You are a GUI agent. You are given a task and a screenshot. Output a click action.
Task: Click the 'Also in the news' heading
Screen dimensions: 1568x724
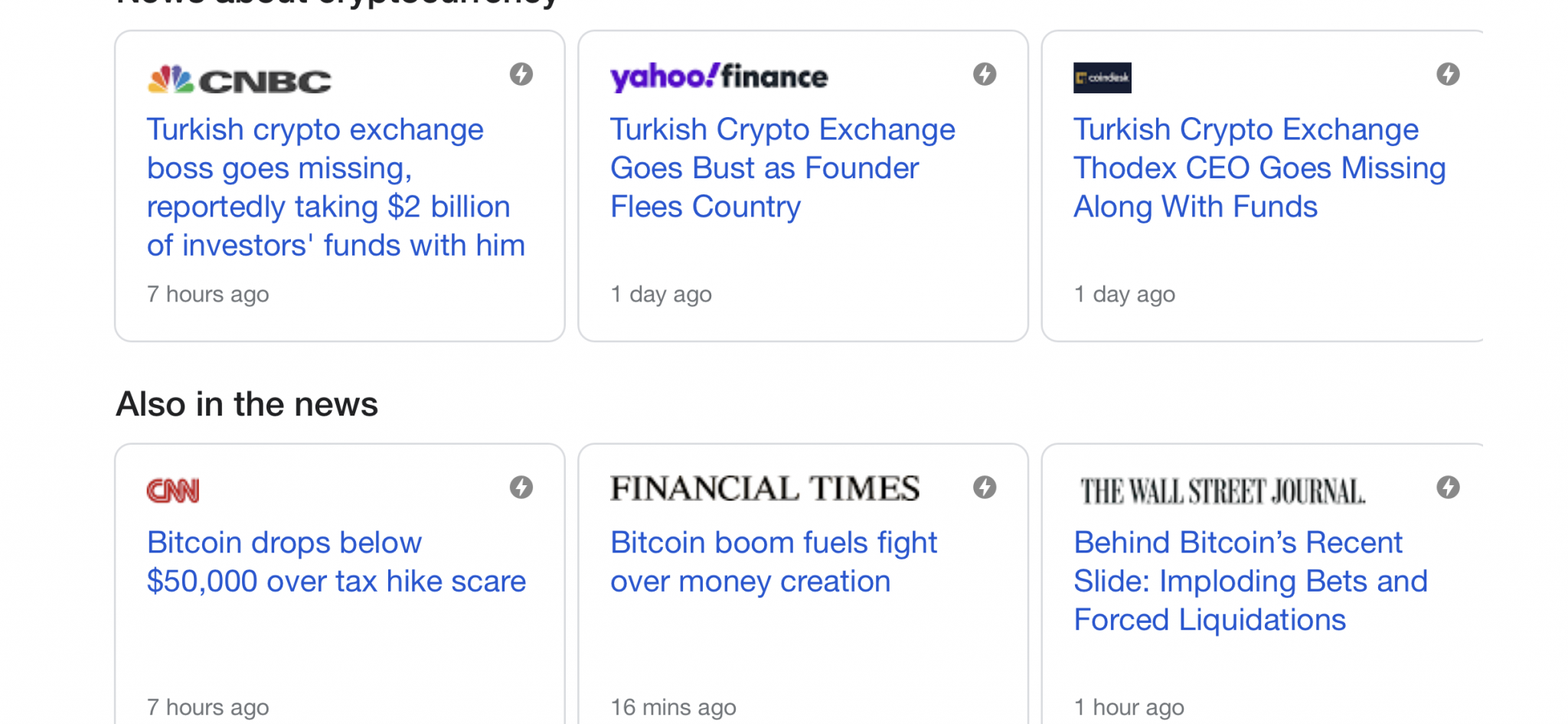coord(247,404)
